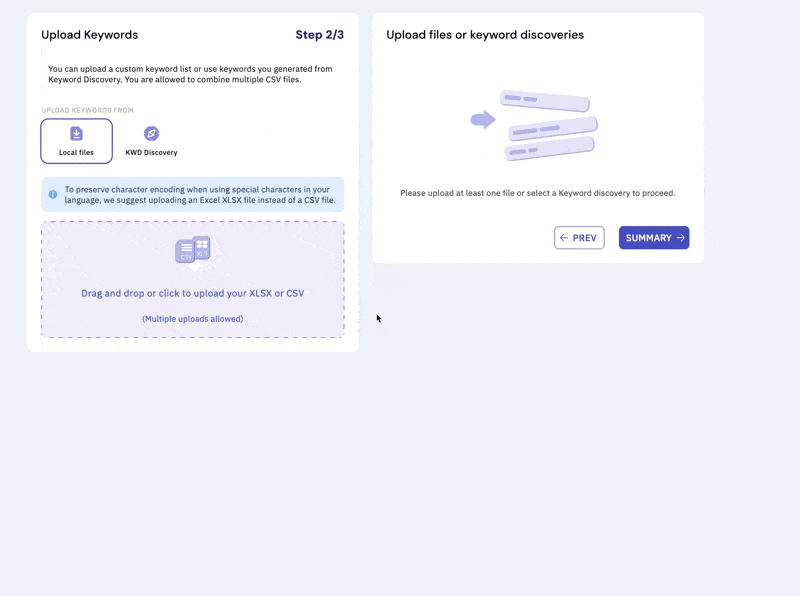Click the left arrow icon in the PREV button
Viewport: 800px width, 596px height.
(x=565, y=237)
